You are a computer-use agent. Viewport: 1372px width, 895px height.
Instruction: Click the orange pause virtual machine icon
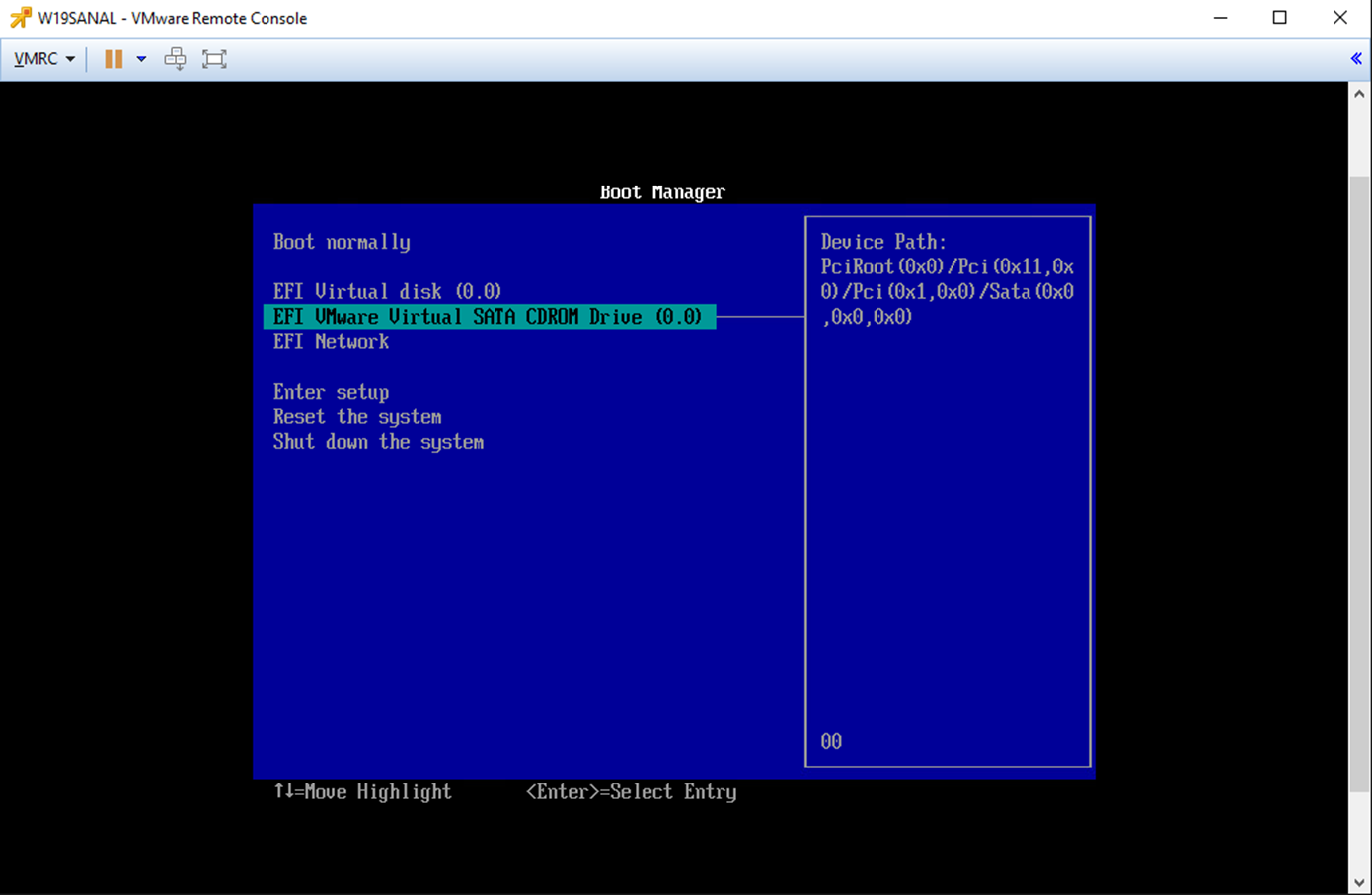[x=114, y=59]
